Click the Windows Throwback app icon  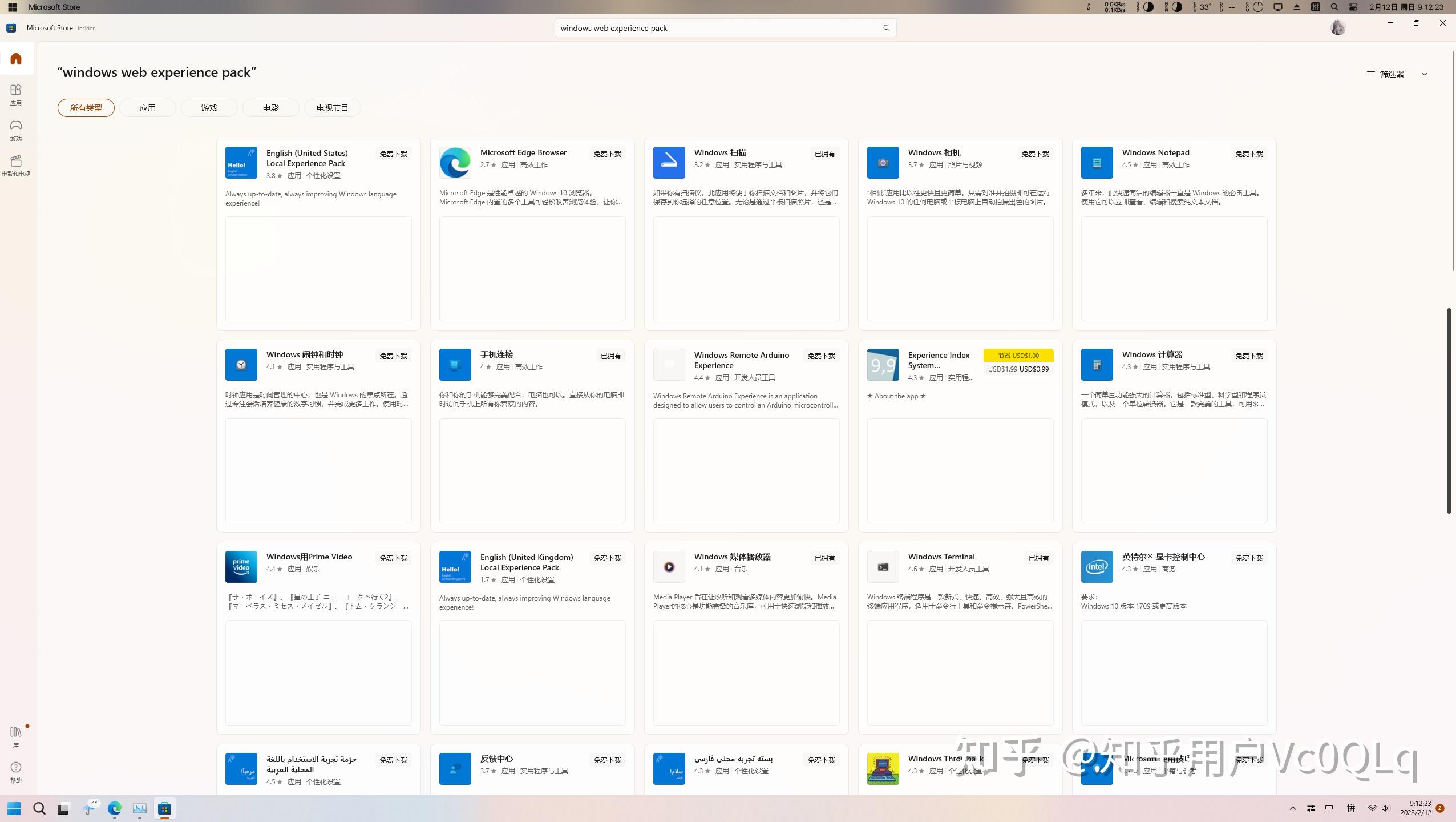click(883, 769)
